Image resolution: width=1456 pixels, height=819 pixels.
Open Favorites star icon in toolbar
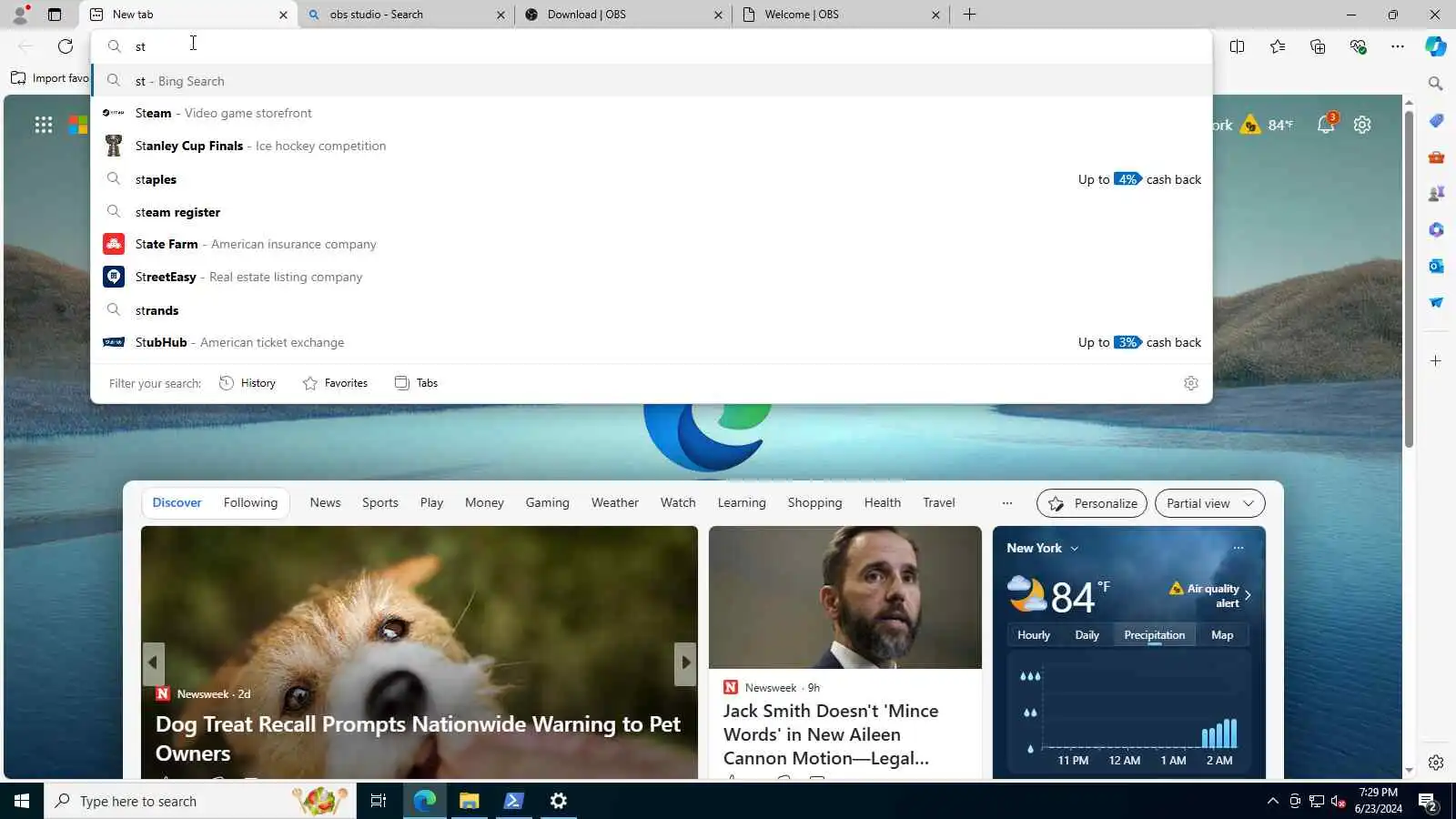(1278, 46)
